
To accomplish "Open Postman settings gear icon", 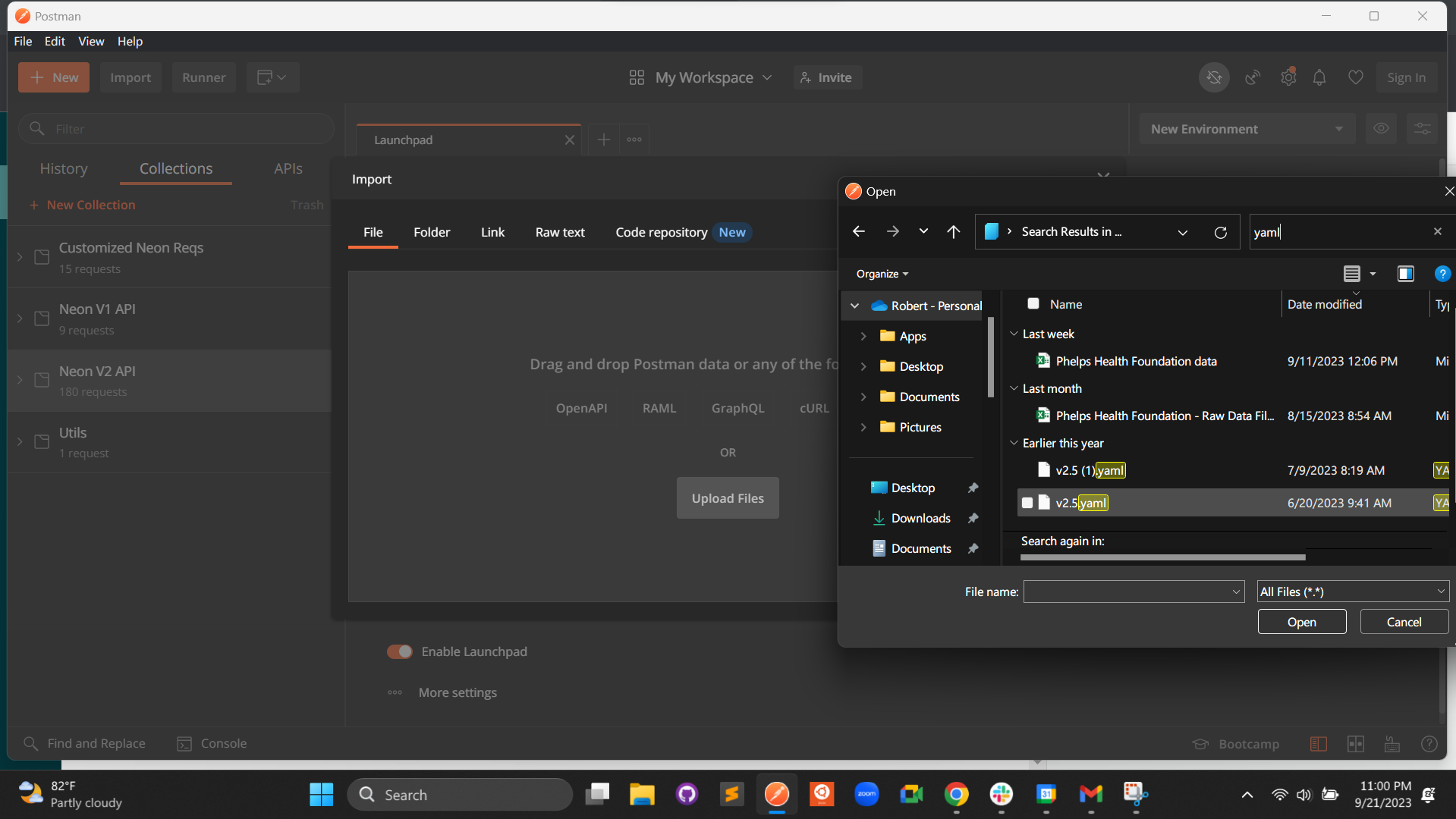I will pos(1288,77).
